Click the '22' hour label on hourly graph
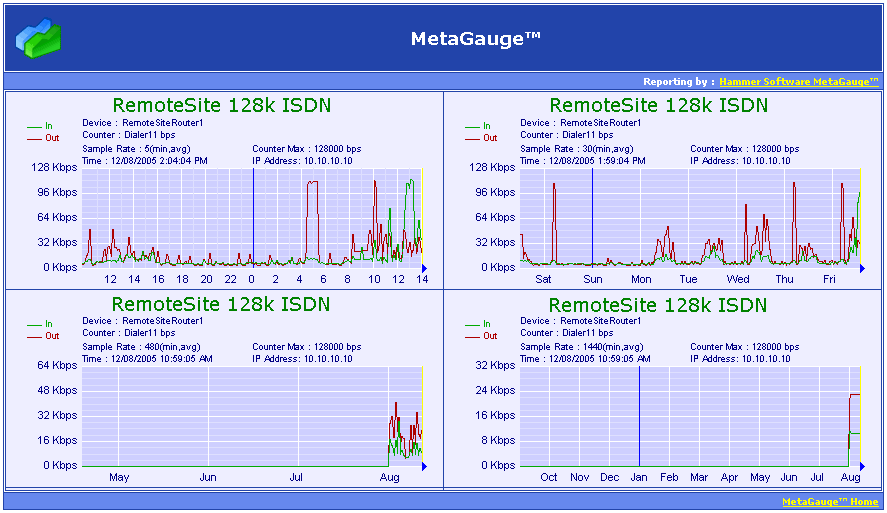887x513 pixels. (x=230, y=279)
